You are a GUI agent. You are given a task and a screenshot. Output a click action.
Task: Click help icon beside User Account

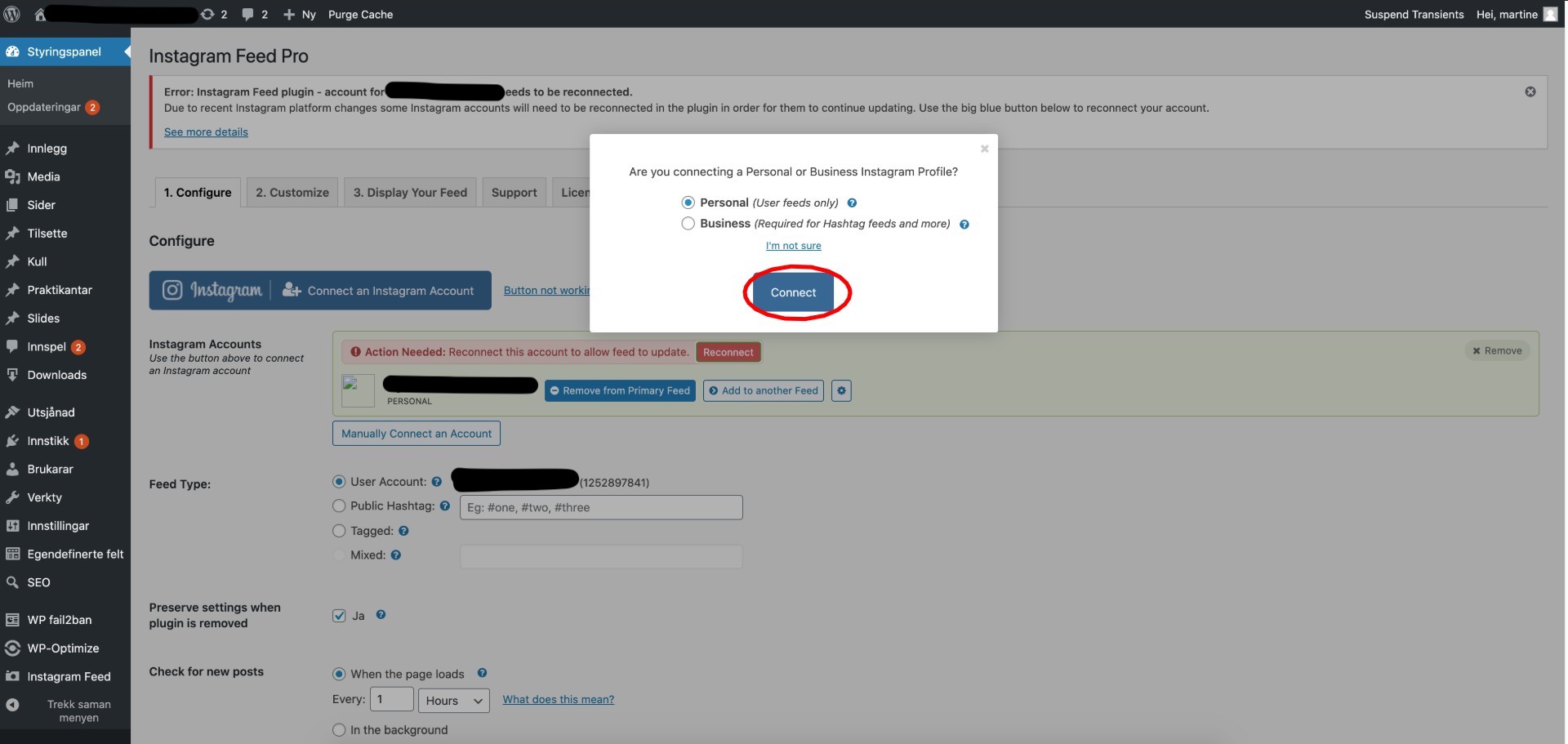pyautogui.click(x=437, y=482)
